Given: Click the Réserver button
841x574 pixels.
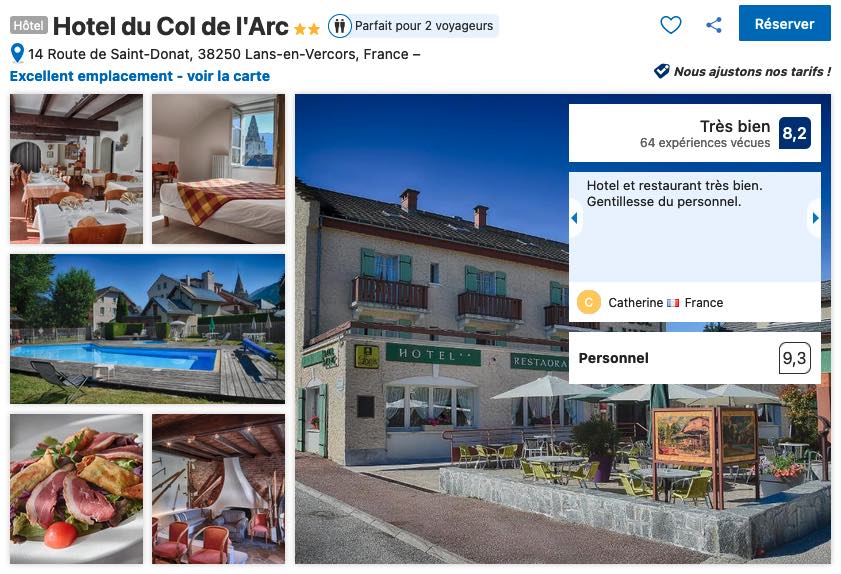Looking at the screenshot, I should point(784,24).
